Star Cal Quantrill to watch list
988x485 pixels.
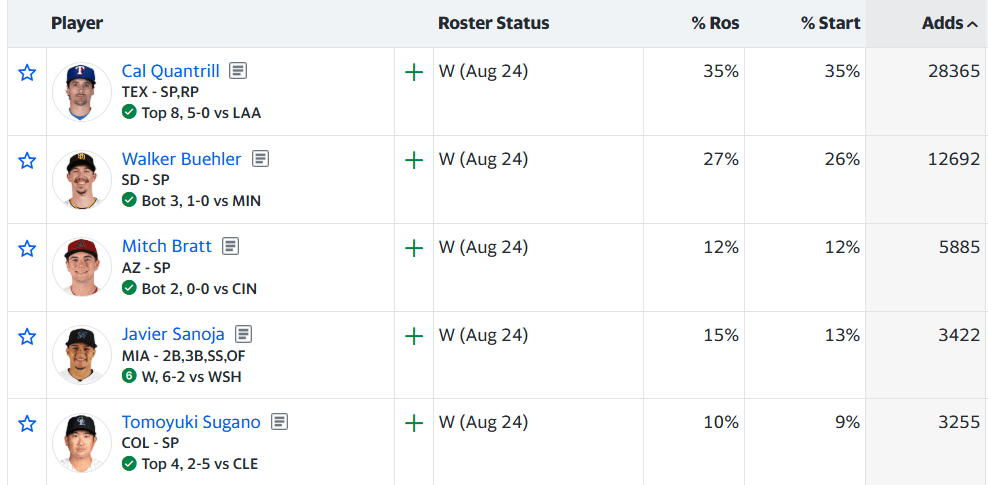click(x=26, y=73)
